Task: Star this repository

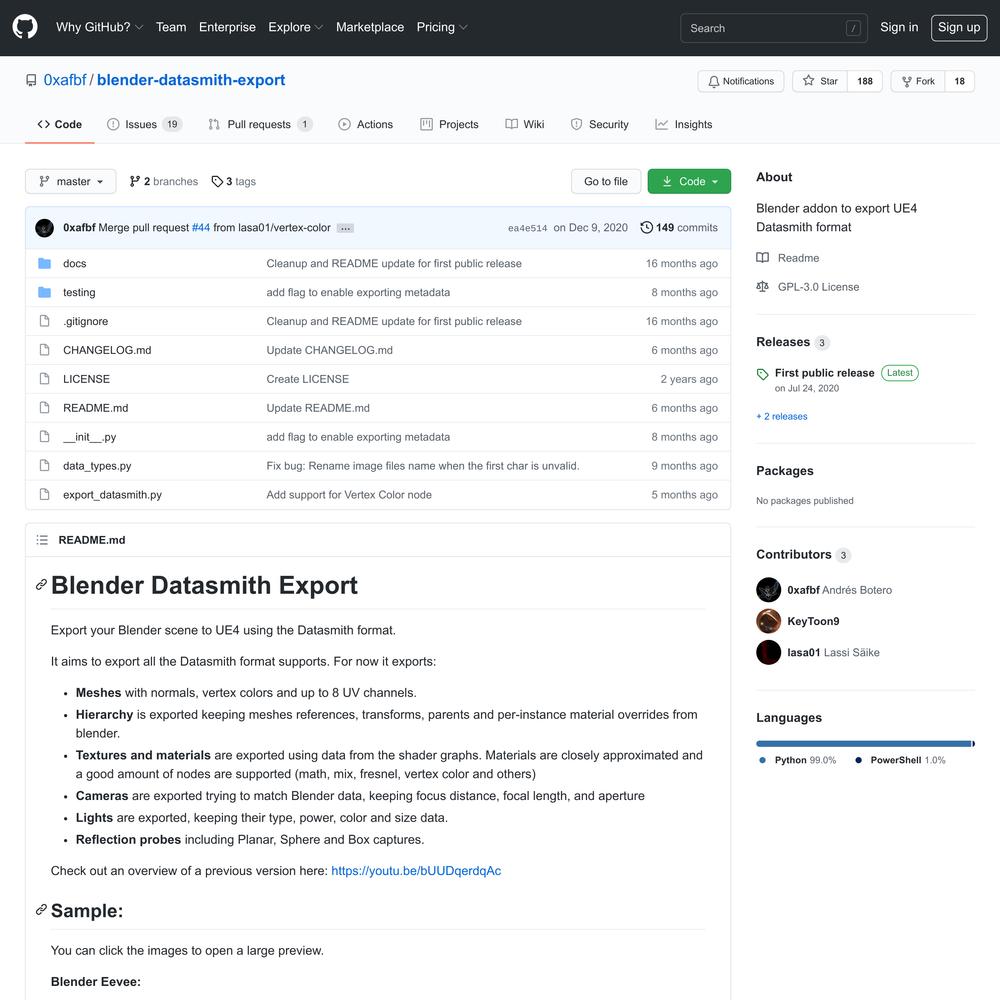Action: pyautogui.click(x=820, y=81)
